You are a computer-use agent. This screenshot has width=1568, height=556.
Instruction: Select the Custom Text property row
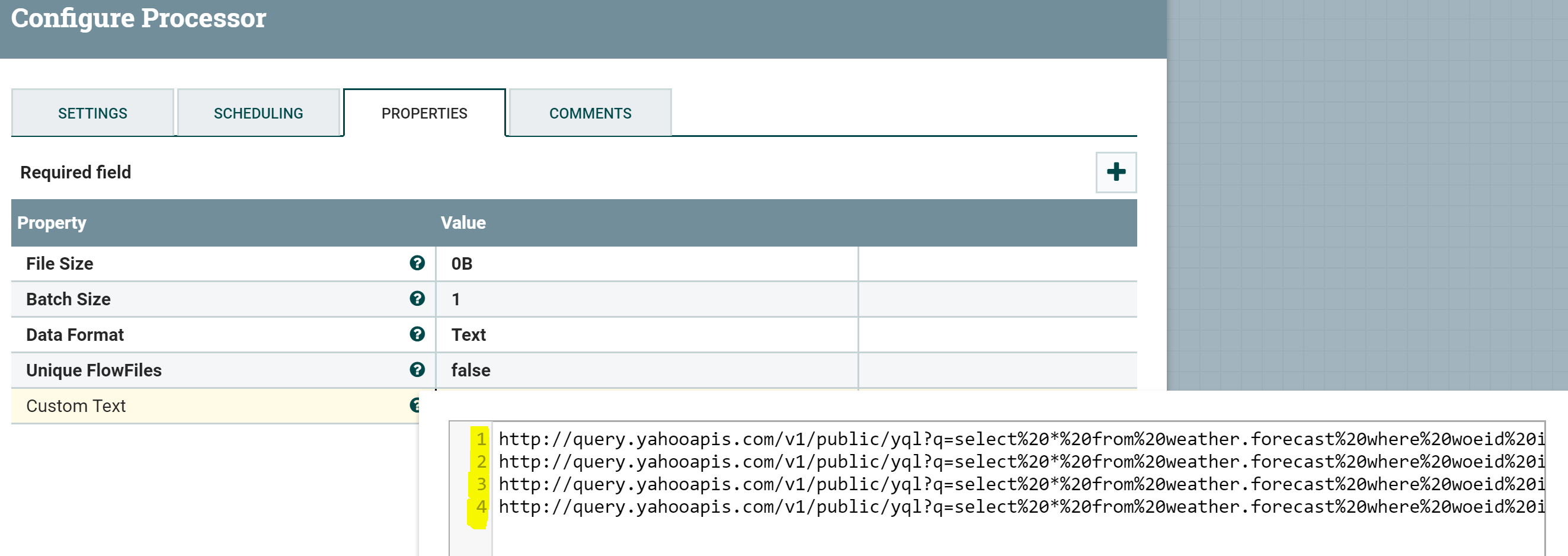click(x=183, y=405)
